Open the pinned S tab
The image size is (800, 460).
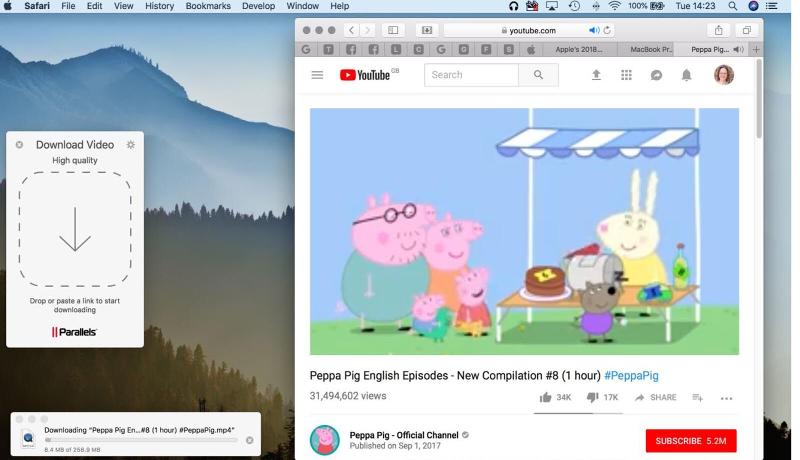point(509,49)
